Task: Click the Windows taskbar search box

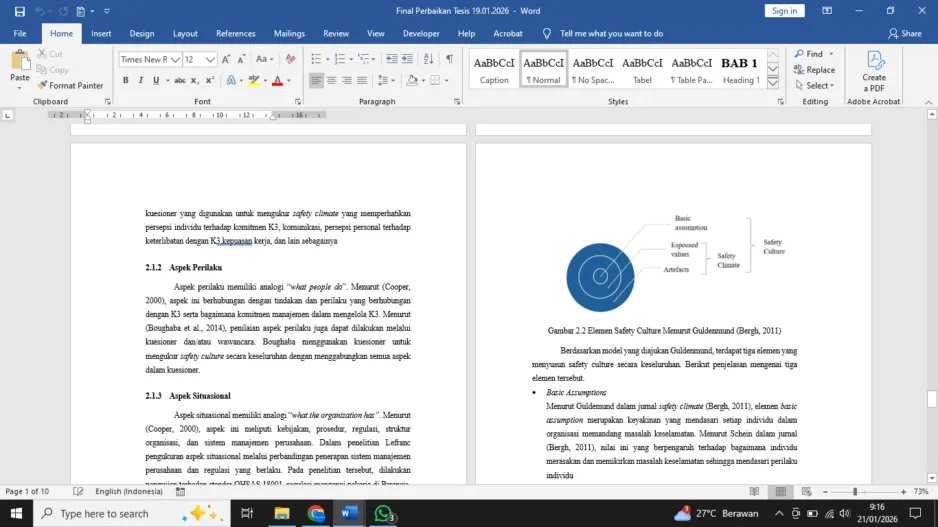Action: 132,513
